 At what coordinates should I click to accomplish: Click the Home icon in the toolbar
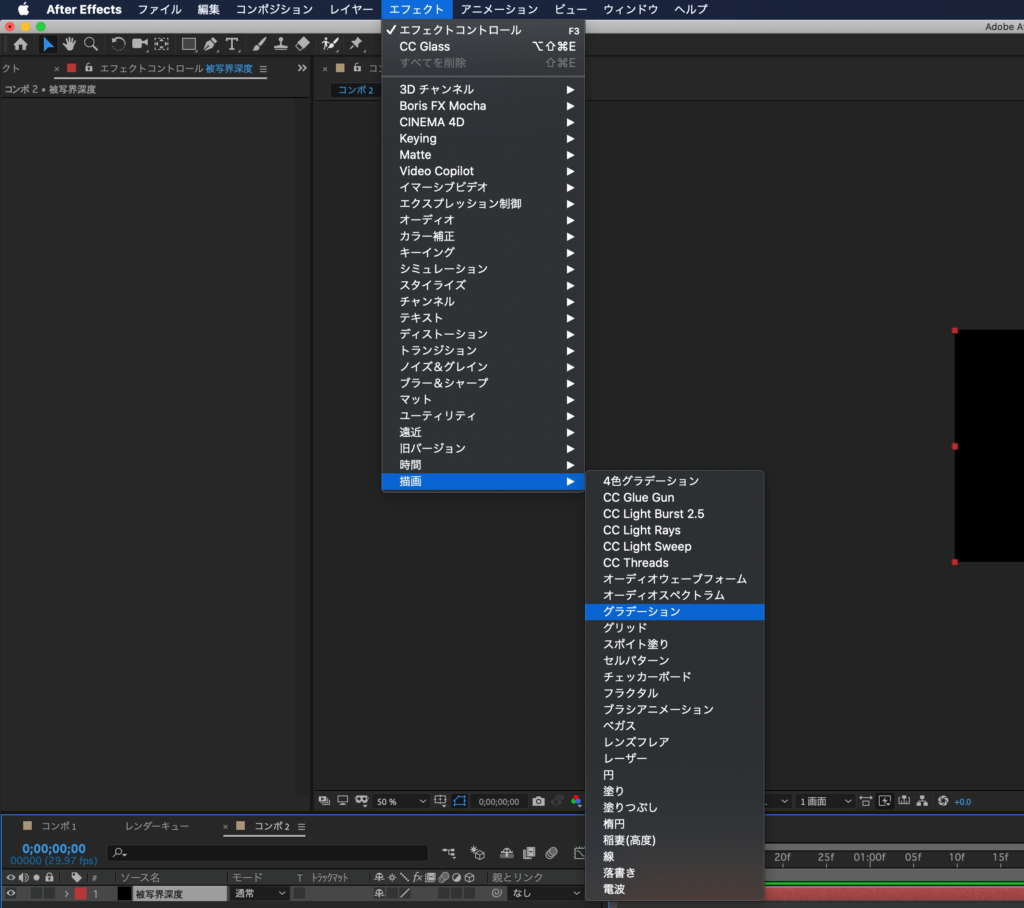coord(20,44)
